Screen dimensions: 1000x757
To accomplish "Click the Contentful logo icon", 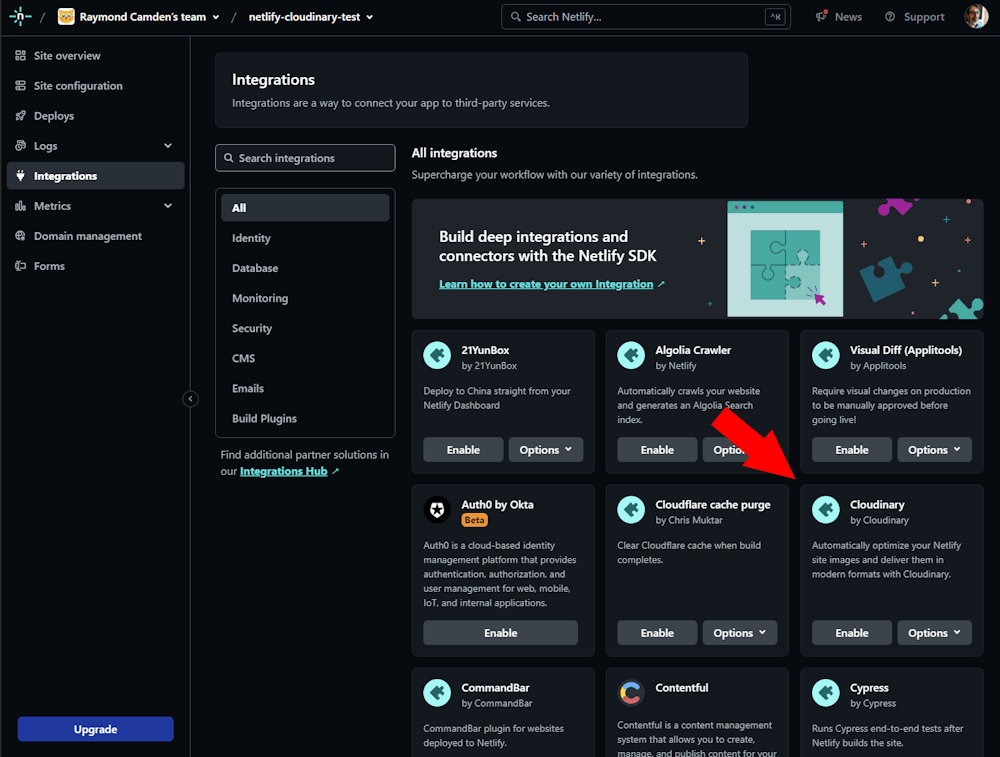I will click(x=631, y=692).
